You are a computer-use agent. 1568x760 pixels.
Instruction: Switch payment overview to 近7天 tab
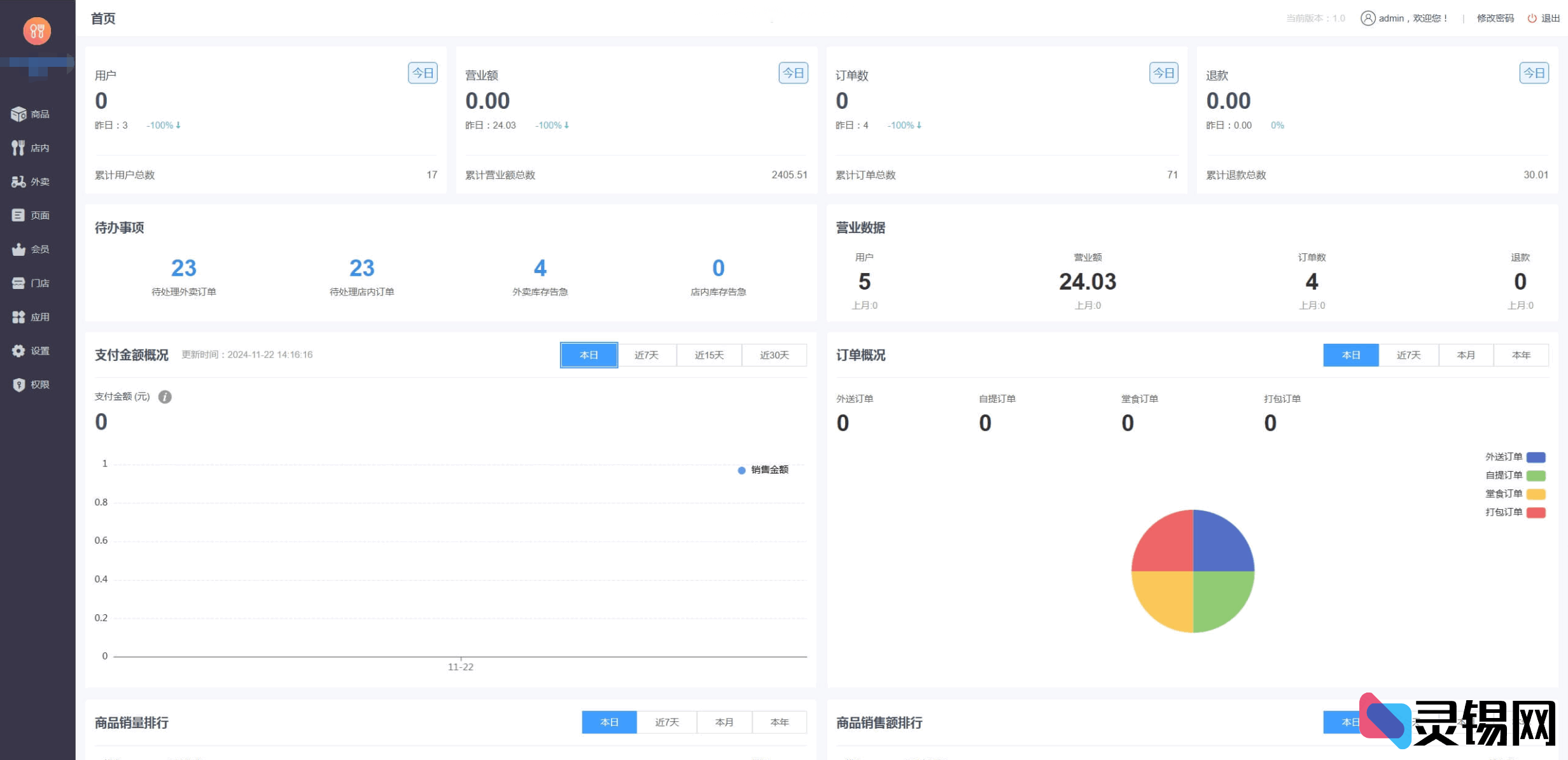pyautogui.click(x=647, y=355)
